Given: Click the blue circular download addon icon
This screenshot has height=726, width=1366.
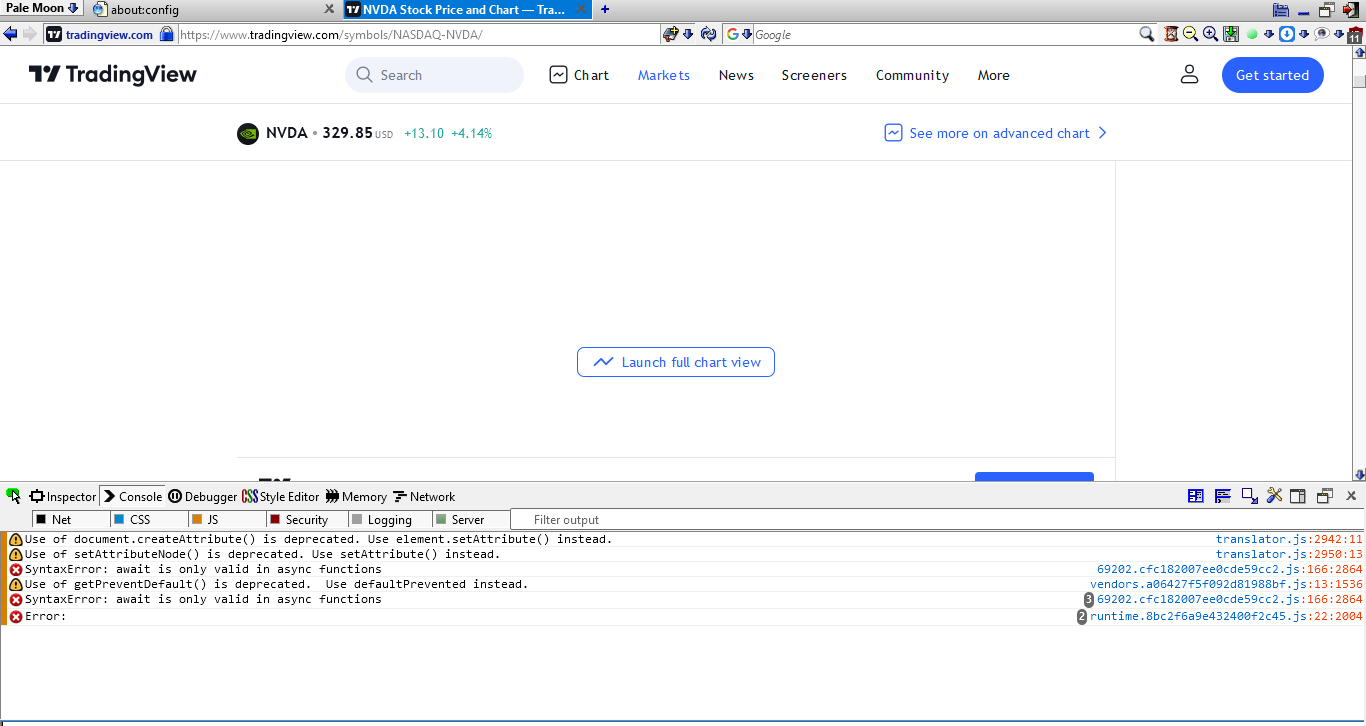Looking at the screenshot, I should (x=1287, y=34).
